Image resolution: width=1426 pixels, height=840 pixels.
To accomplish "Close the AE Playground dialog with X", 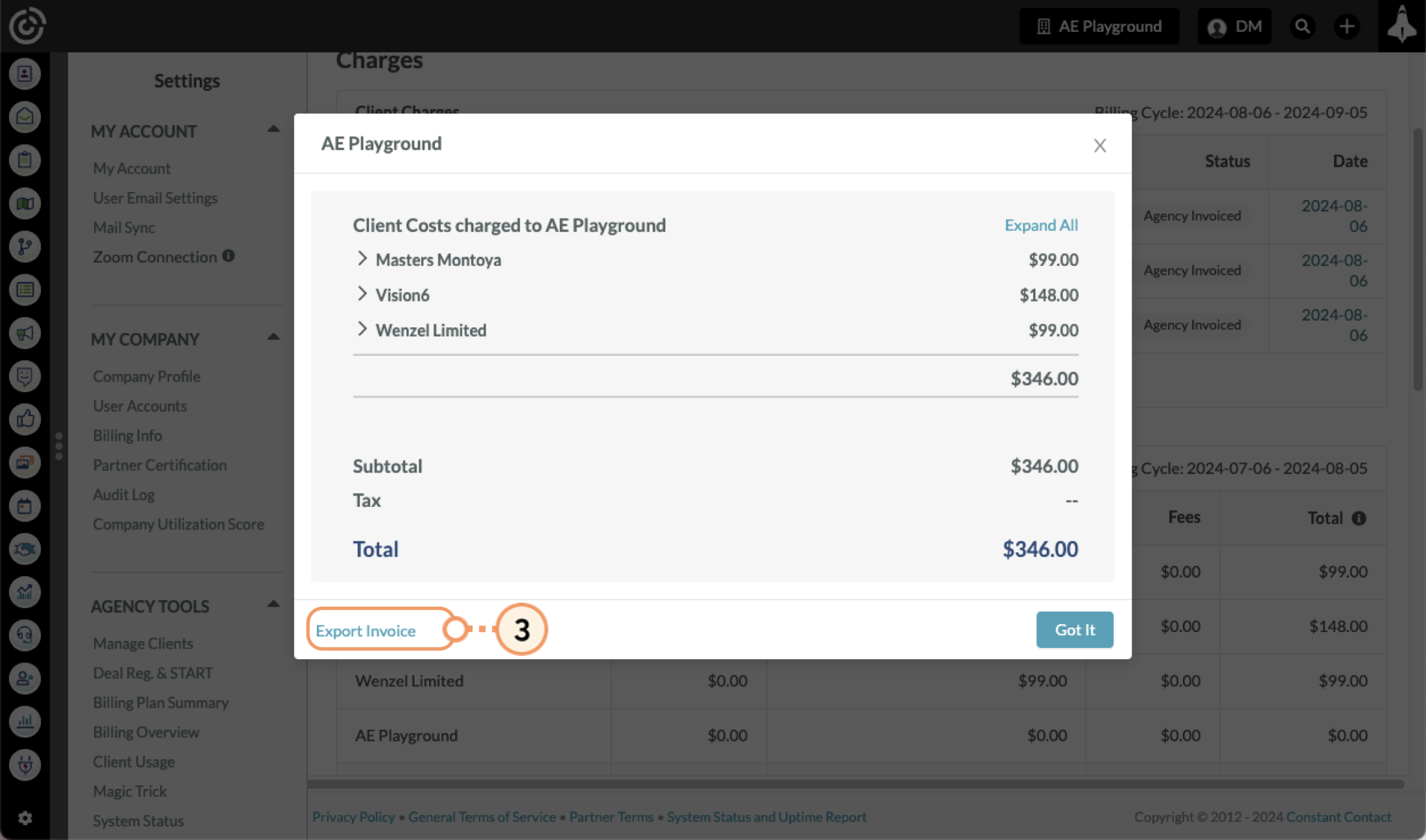I will click(1099, 145).
